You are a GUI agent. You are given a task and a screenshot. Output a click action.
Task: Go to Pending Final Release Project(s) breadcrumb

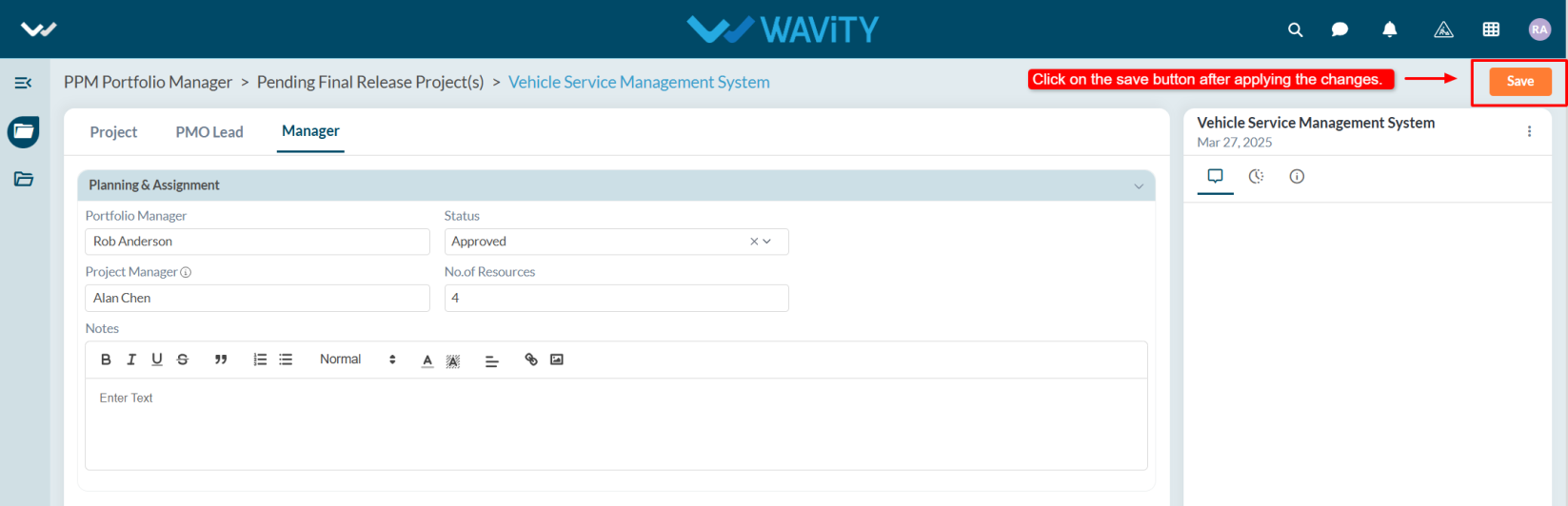pyautogui.click(x=370, y=82)
